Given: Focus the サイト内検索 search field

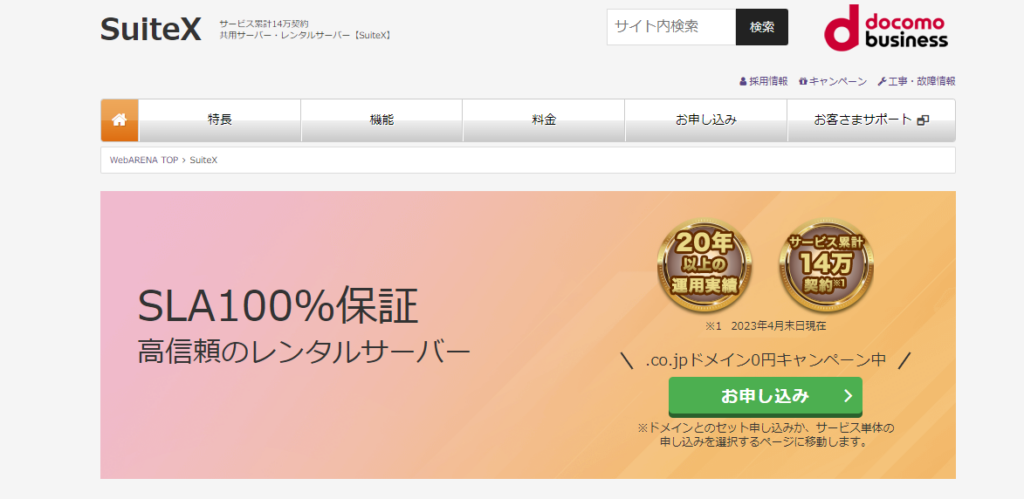Looking at the screenshot, I should tap(670, 27).
